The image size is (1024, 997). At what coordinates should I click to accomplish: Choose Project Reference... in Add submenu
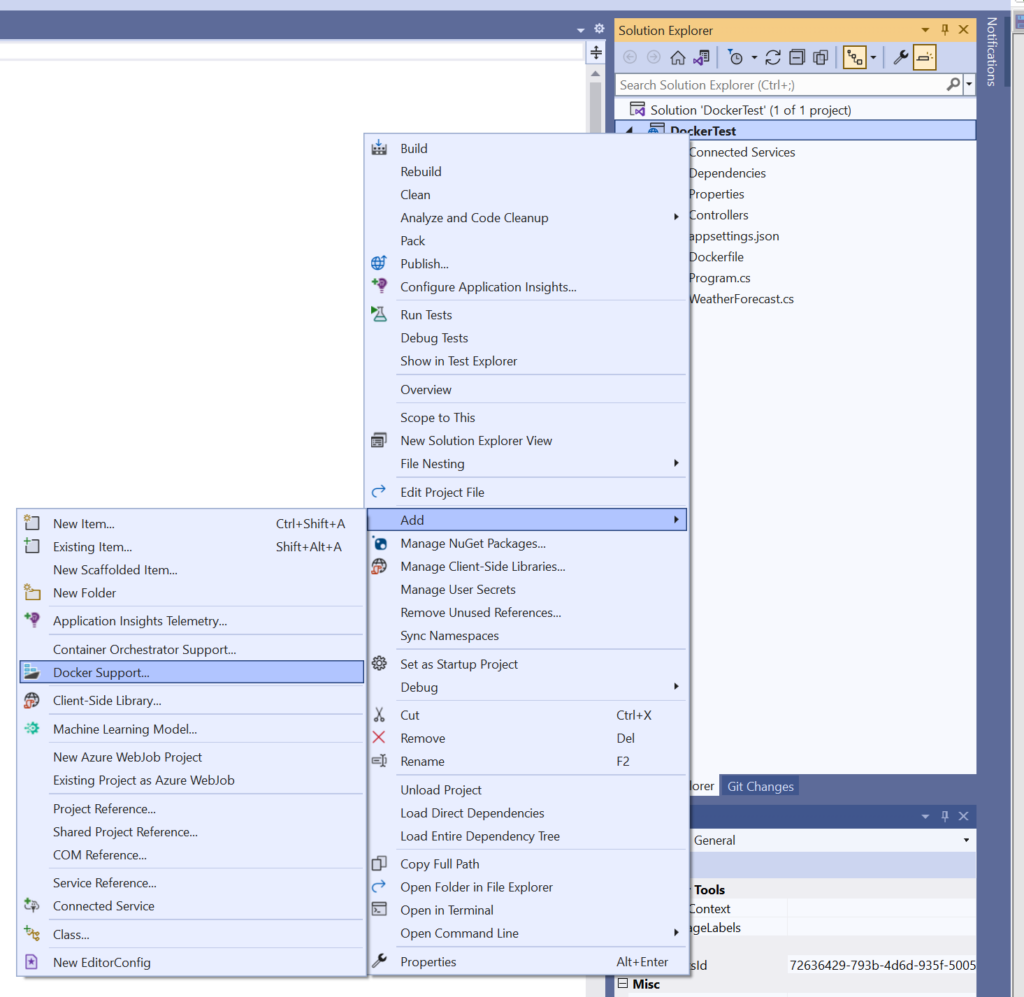click(104, 808)
